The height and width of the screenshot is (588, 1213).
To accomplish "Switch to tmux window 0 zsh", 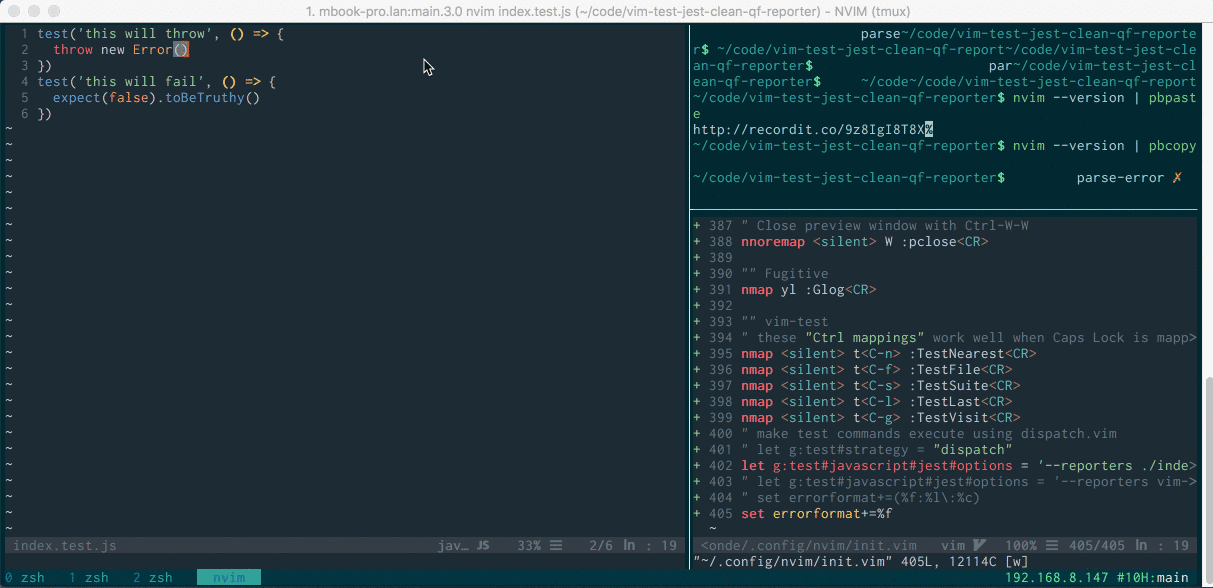I will [x=25, y=578].
